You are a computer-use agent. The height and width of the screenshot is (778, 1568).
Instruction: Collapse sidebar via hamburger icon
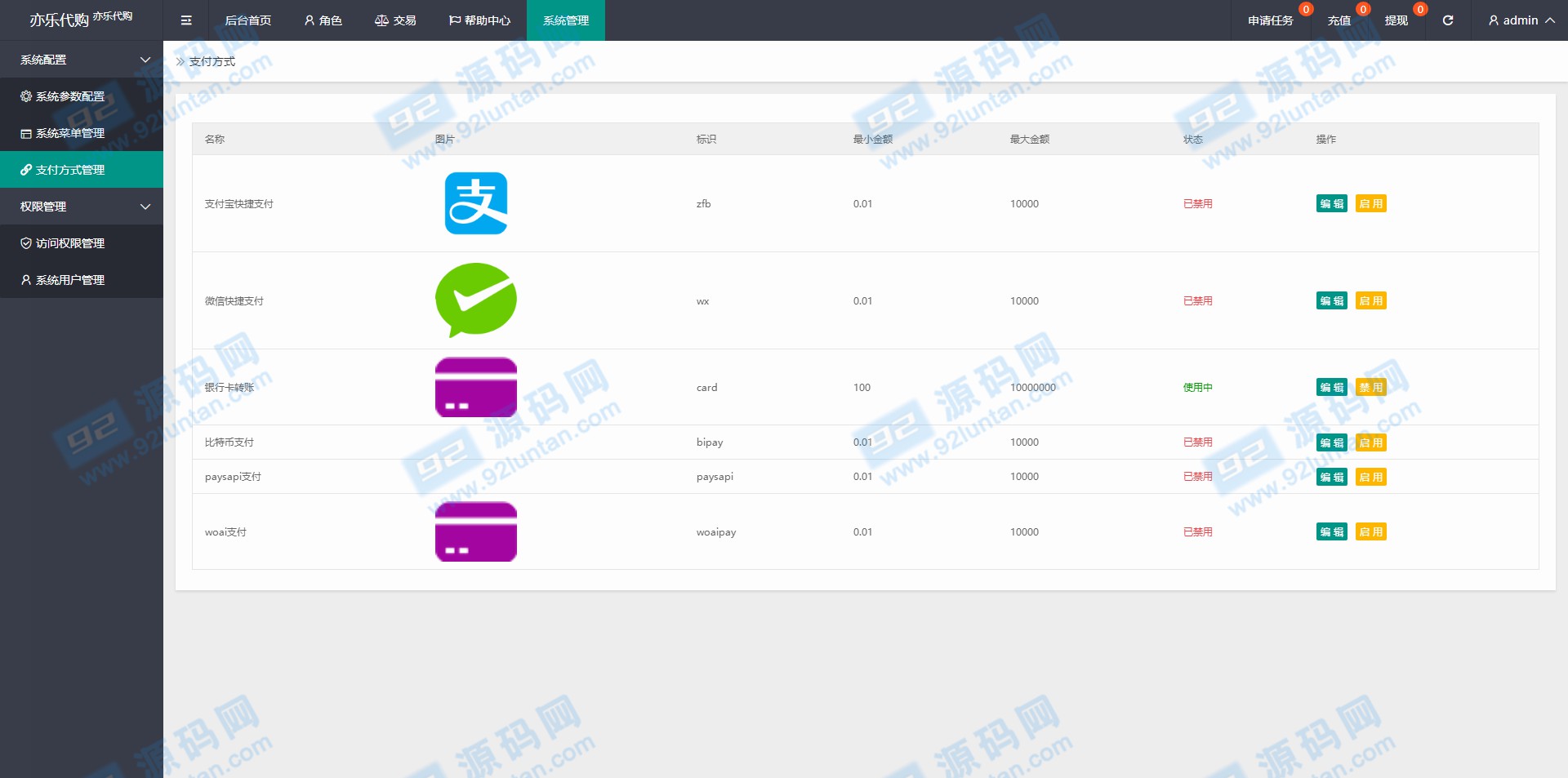186,20
